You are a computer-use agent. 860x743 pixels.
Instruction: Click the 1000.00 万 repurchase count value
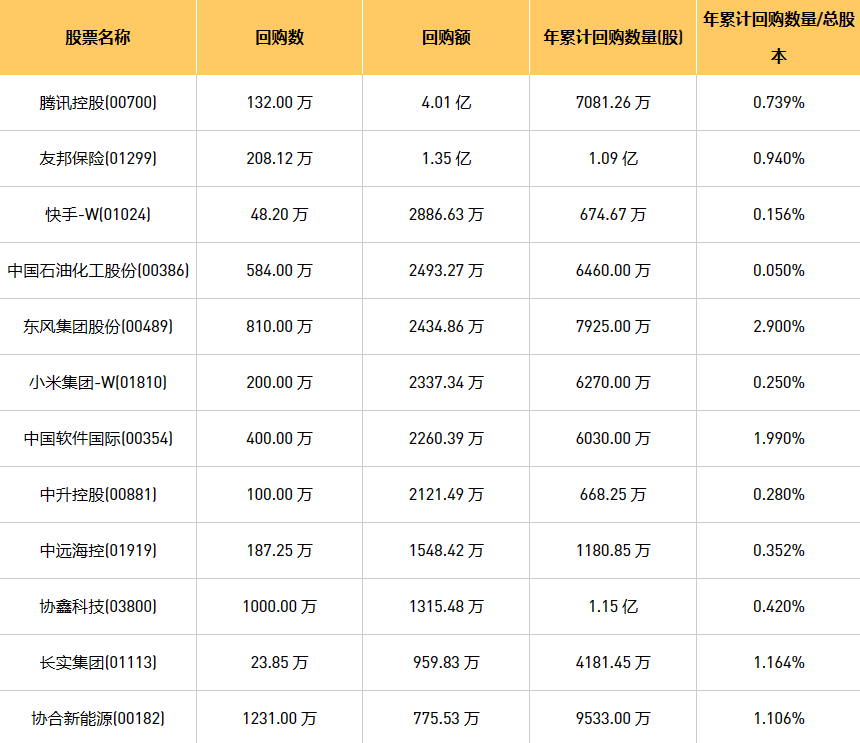click(x=279, y=606)
